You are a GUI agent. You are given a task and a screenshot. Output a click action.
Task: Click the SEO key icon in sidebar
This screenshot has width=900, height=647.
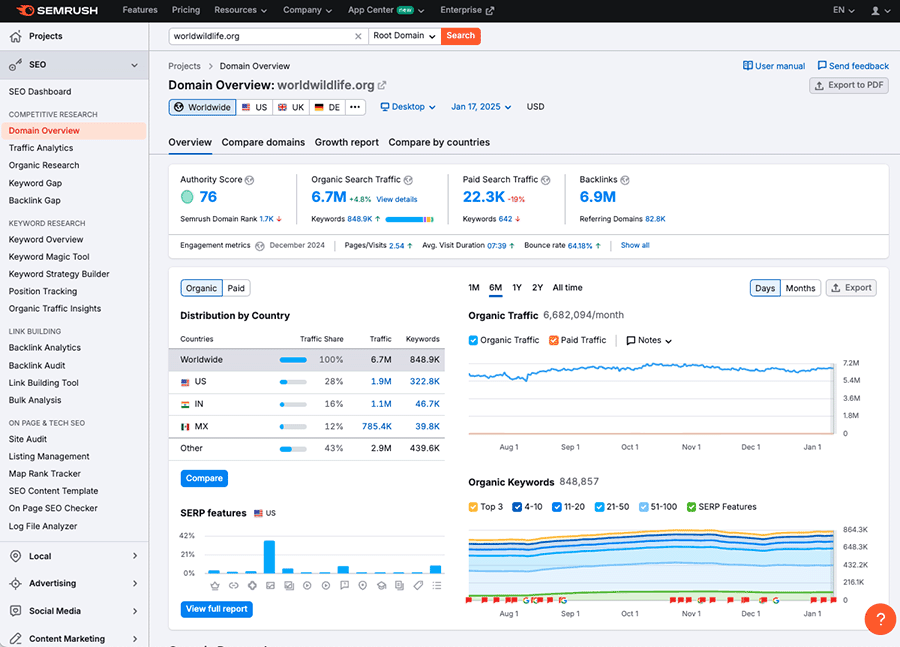15,65
